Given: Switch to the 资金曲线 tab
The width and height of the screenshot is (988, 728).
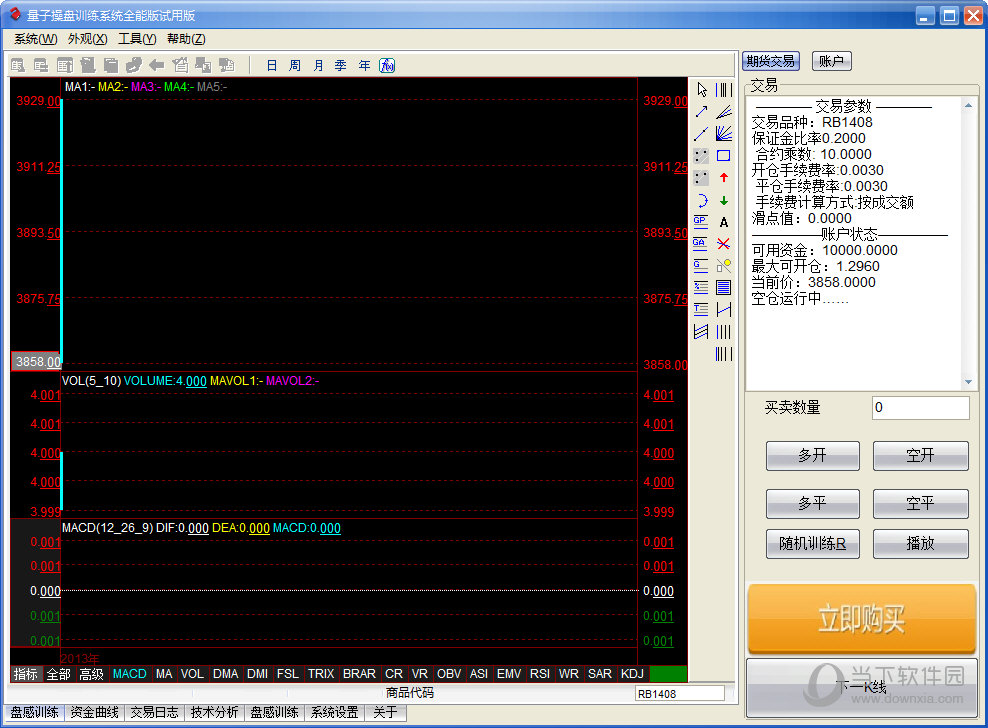Looking at the screenshot, I should pyautogui.click(x=95, y=713).
